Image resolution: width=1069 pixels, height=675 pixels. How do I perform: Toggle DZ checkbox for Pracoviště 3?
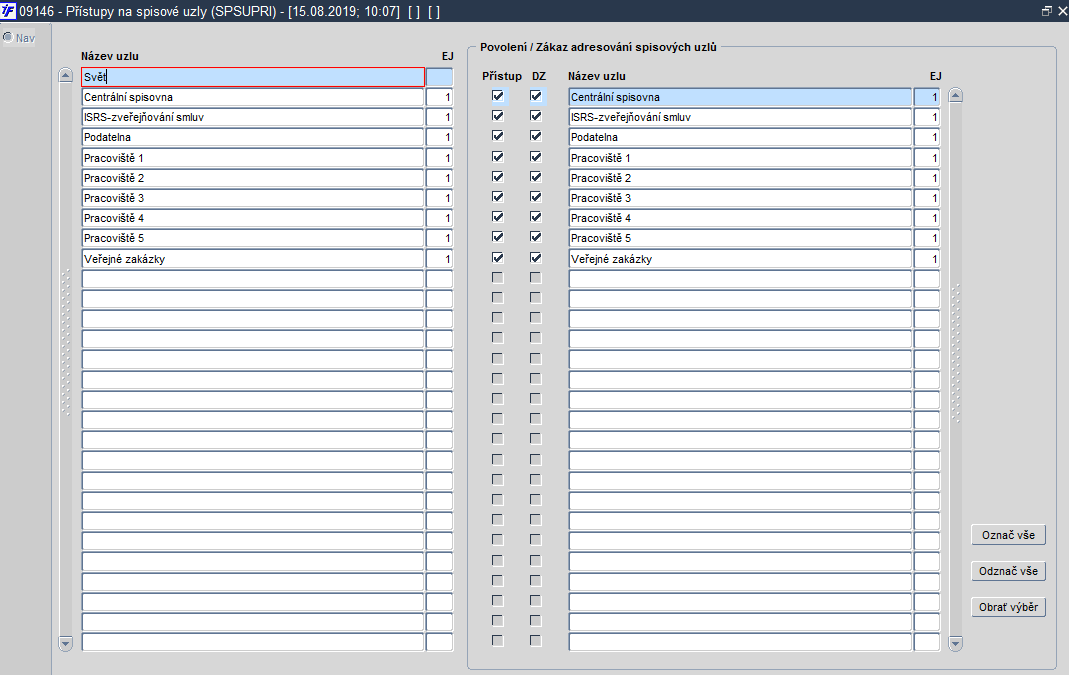536,197
